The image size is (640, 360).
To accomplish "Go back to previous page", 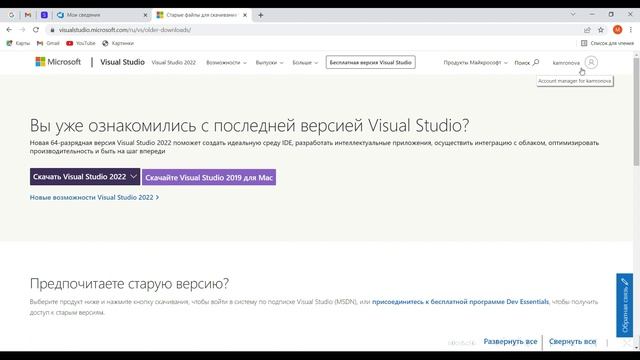I will (9, 30).
